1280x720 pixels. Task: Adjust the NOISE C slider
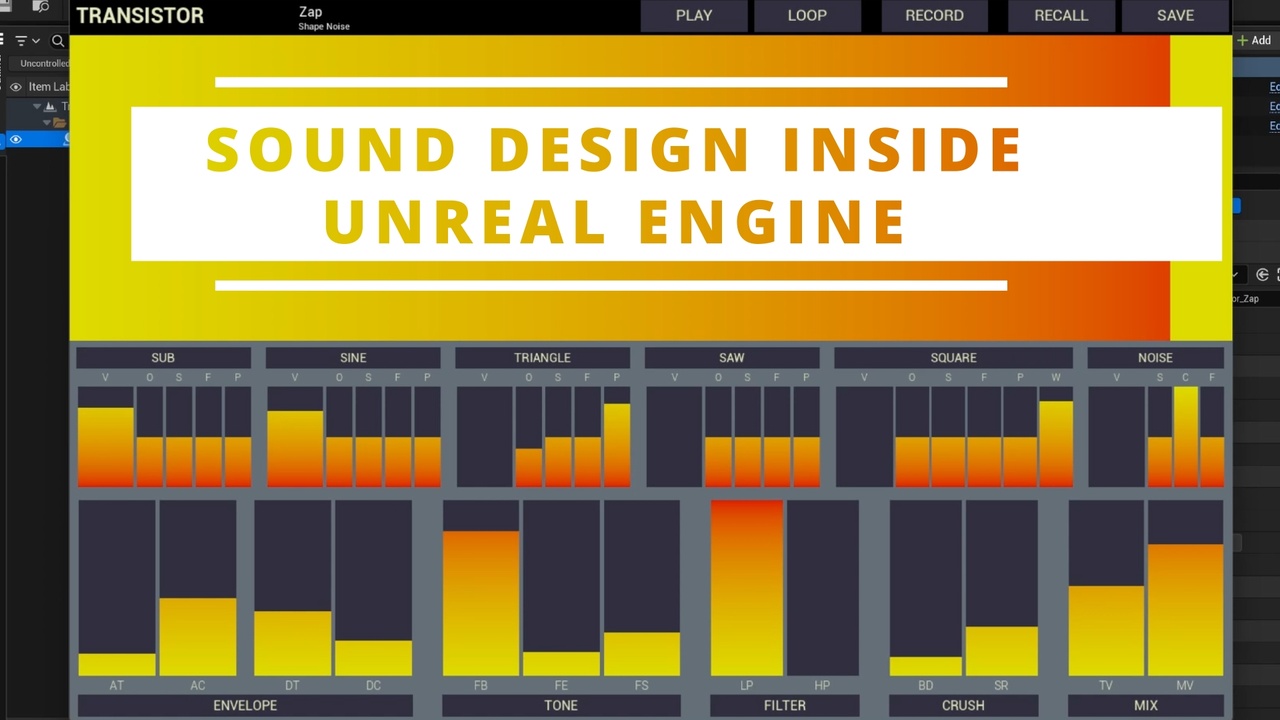tap(1185, 437)
